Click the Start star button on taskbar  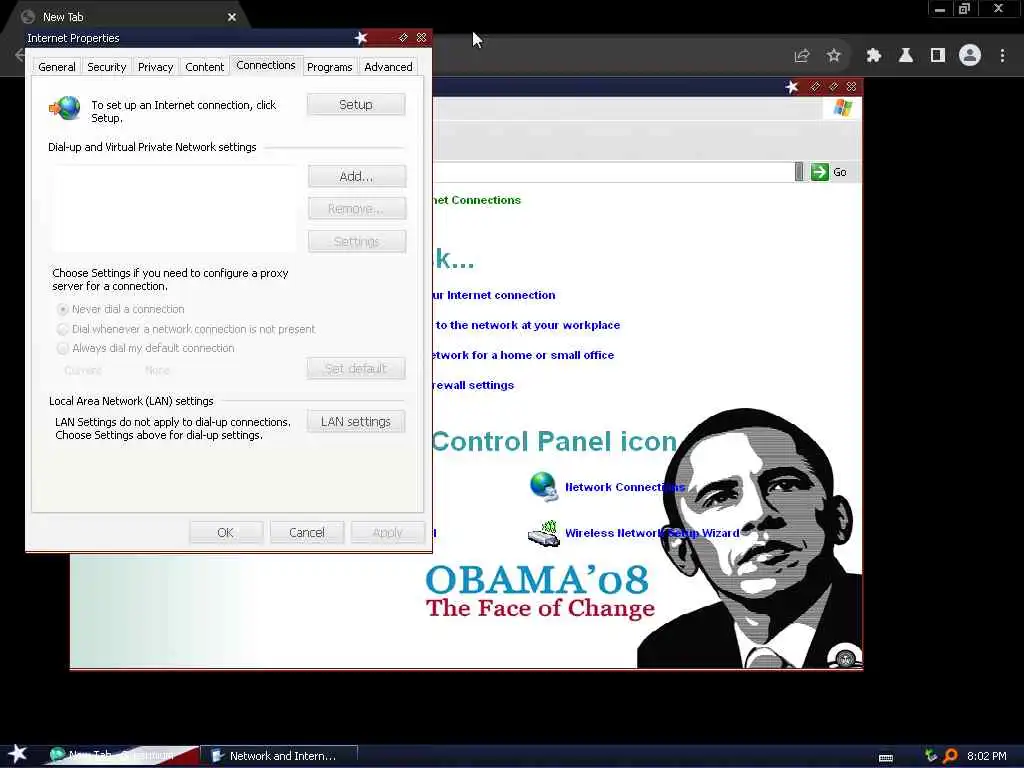18,754
